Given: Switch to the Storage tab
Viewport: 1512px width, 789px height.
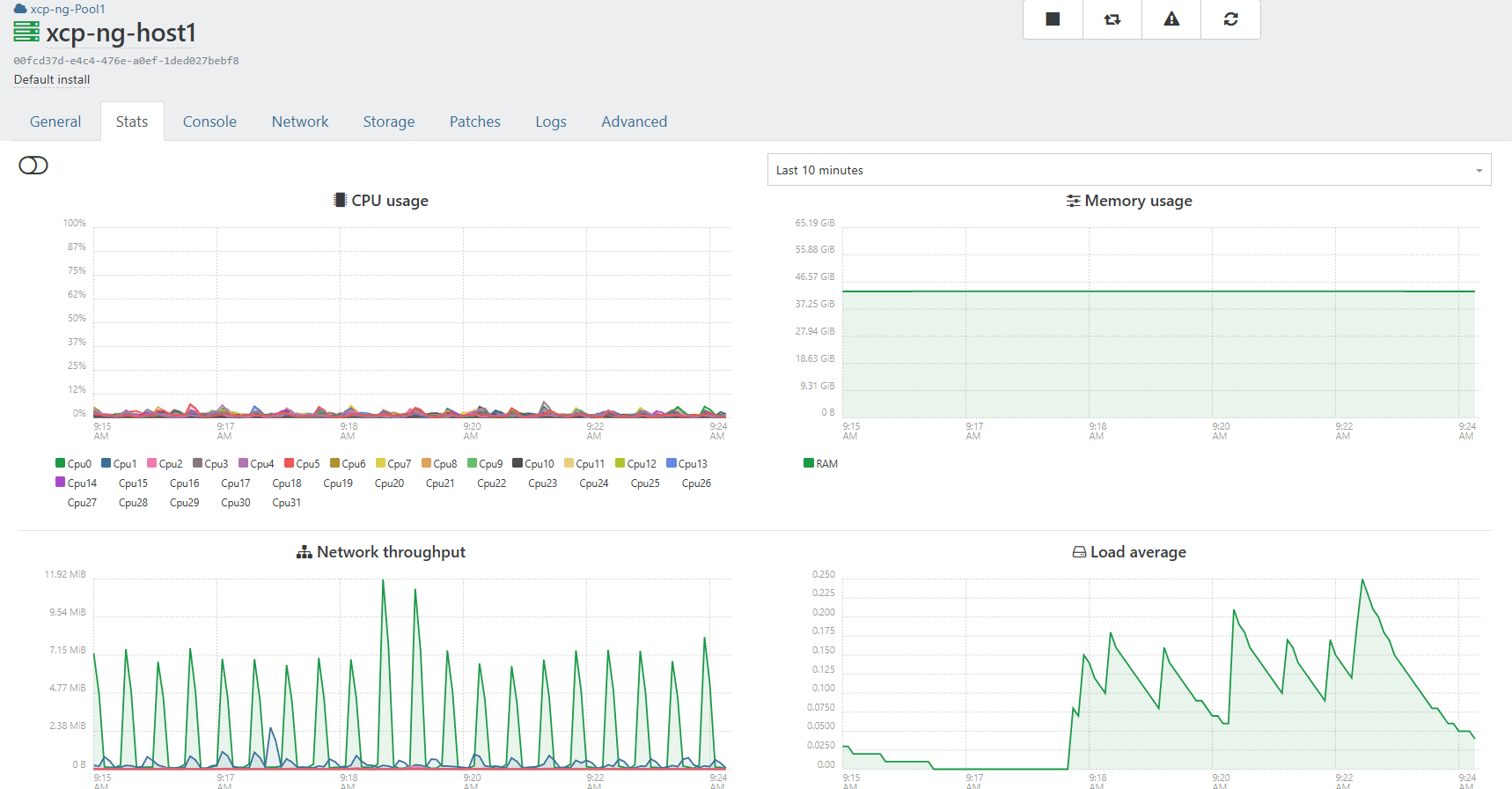Looking at the screenshot, I should [x=388, y=122].
